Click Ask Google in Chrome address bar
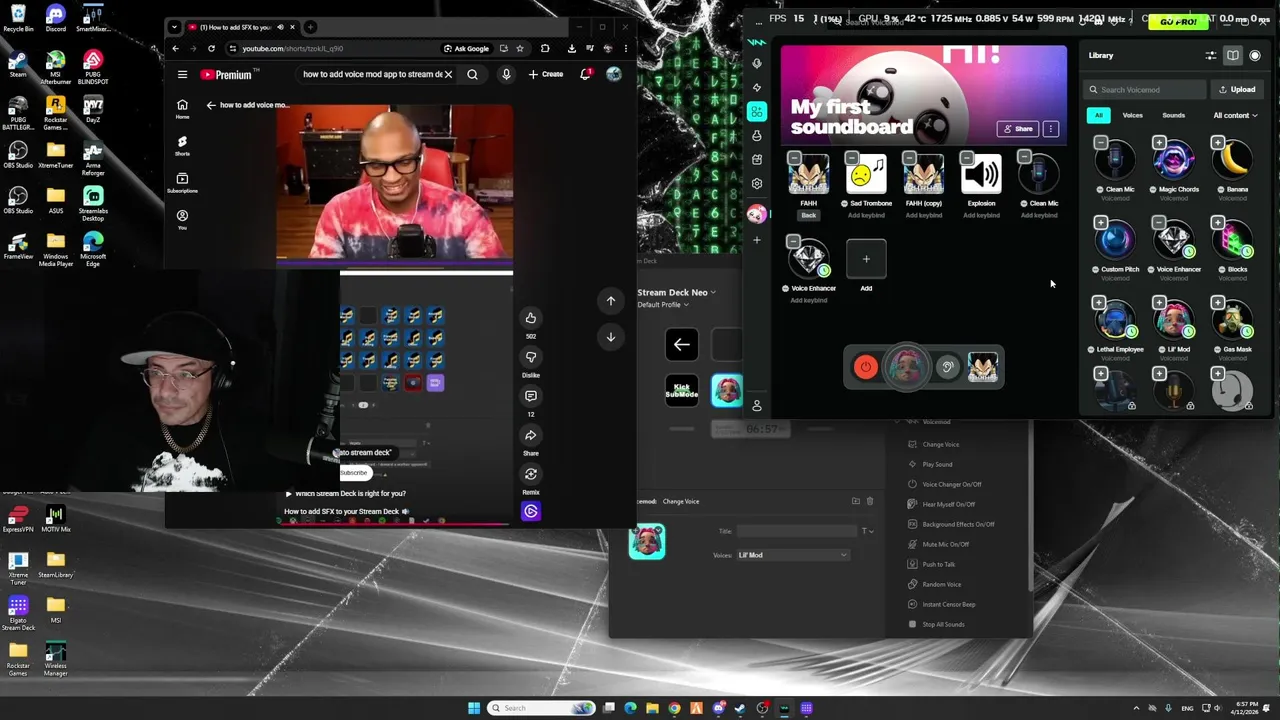Image resolution: width=1280 pixels, height=720 pixels. point(466,48)
